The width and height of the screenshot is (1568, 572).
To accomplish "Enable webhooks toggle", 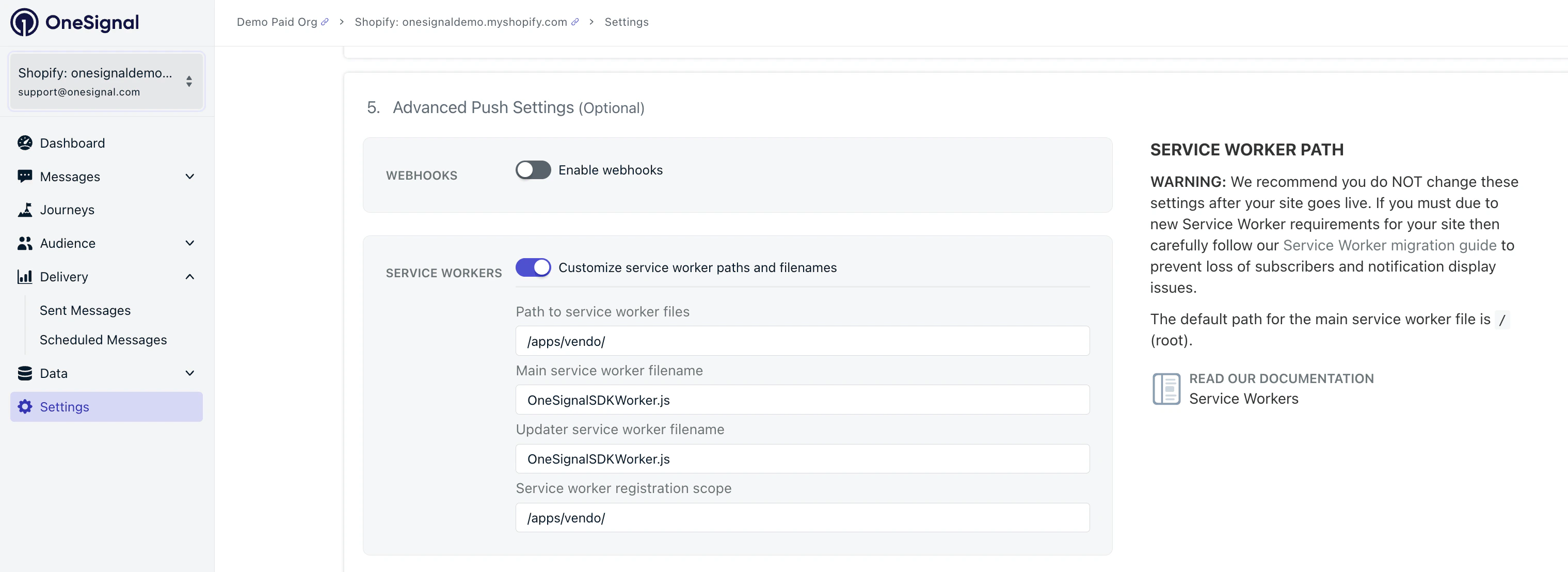I will pyautogui.click(x=533, y=170).
